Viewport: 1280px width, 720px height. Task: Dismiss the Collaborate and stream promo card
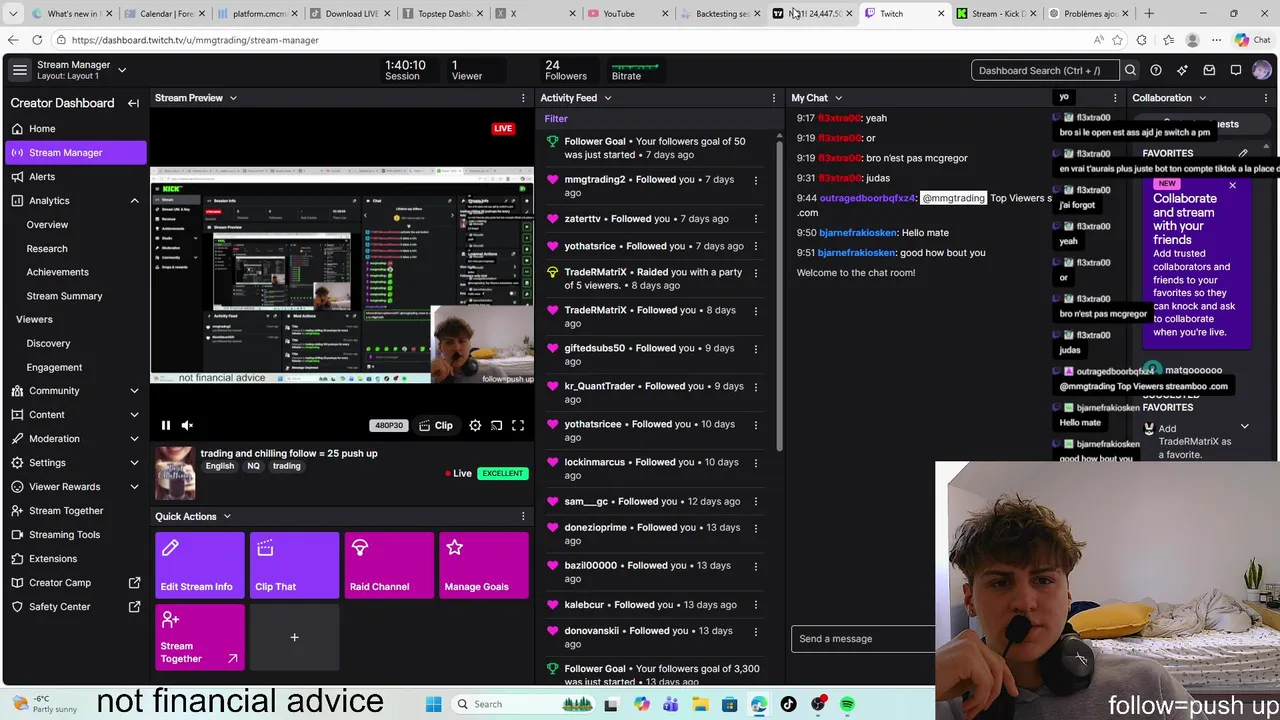[1232, 186]
